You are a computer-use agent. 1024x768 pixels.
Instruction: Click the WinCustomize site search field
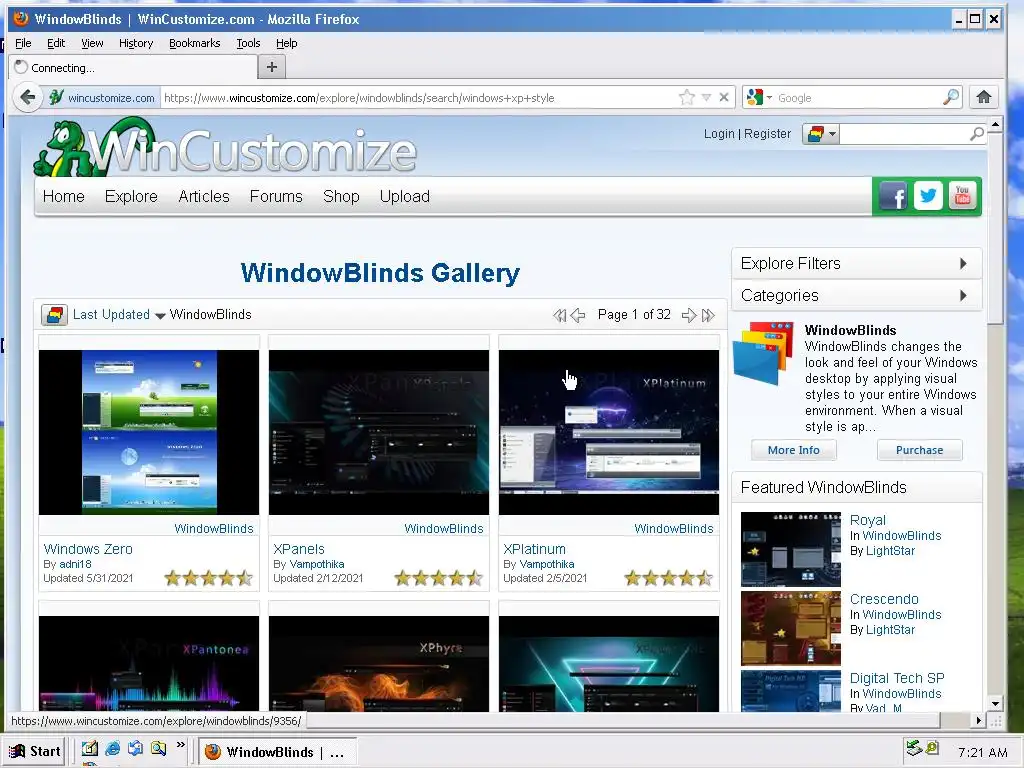[904, 134]
